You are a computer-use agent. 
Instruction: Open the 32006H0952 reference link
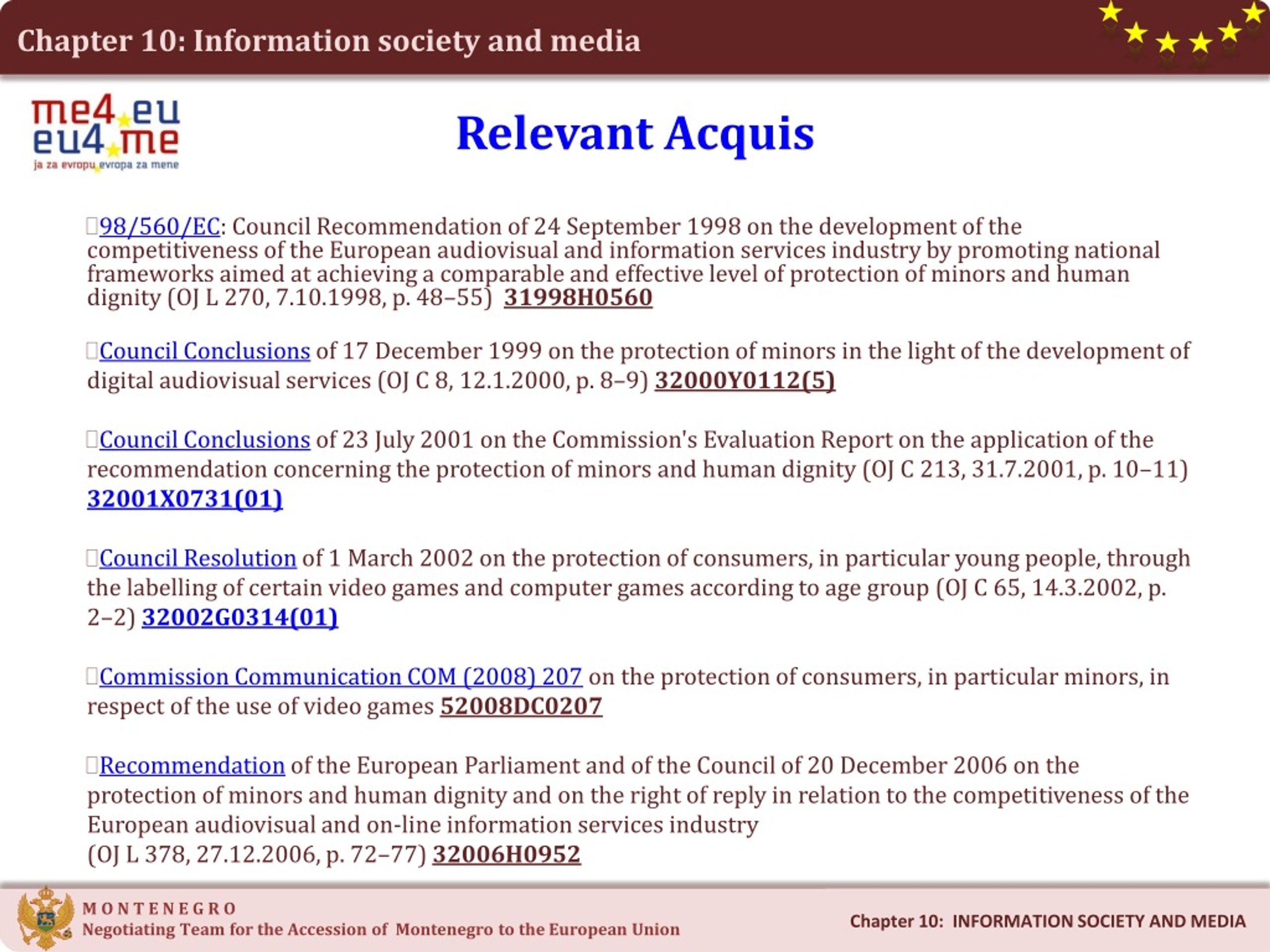click(507, 854)
